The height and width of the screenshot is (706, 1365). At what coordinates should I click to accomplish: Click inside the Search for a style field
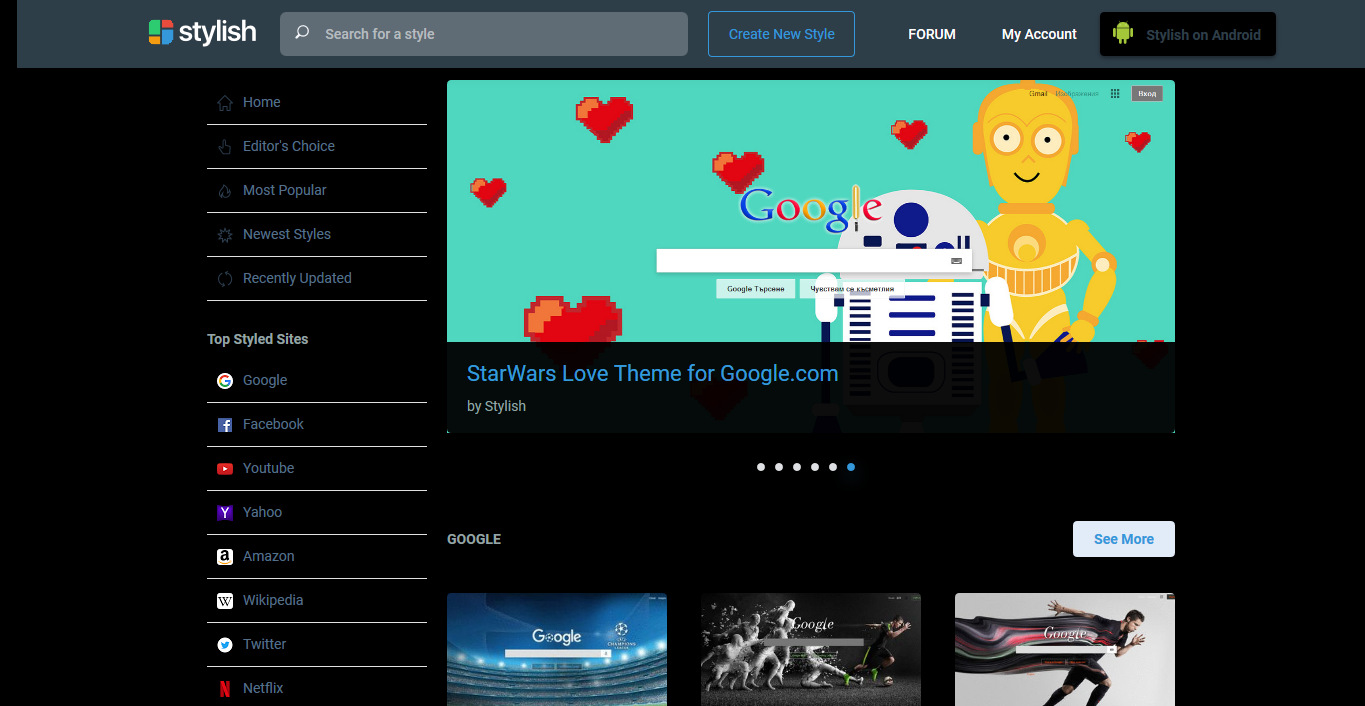pos(483,34)
